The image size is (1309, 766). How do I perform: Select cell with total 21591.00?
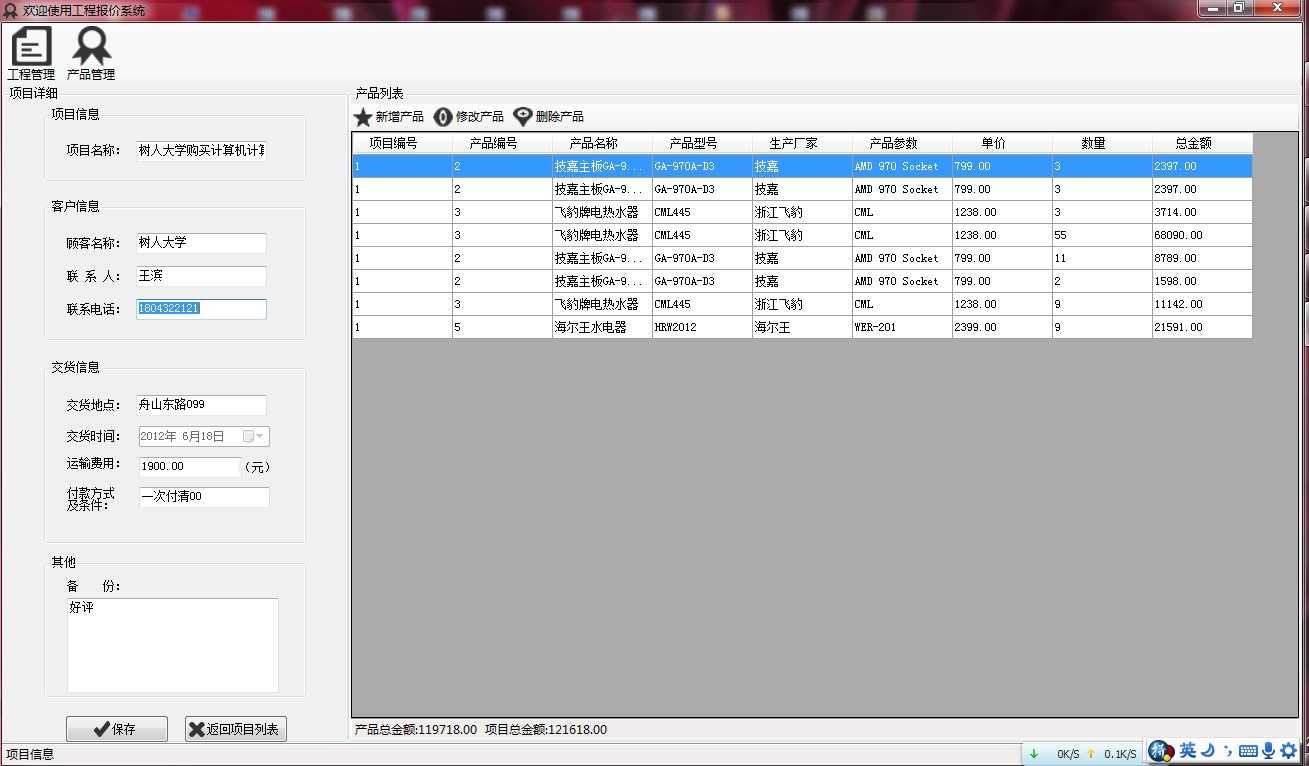[1202, 327]
